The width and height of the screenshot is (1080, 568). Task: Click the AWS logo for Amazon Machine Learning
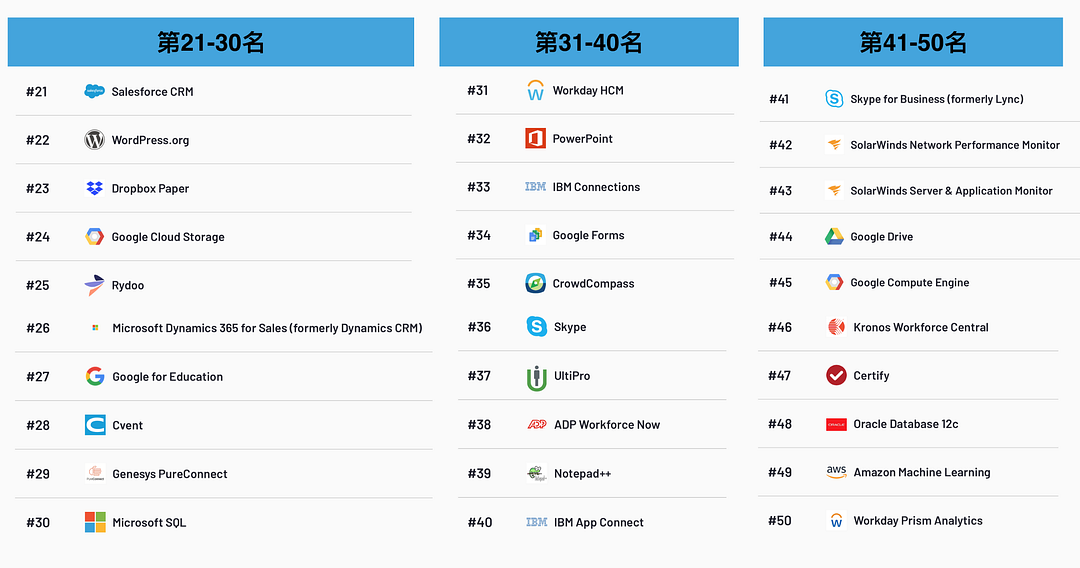point(836,472)
